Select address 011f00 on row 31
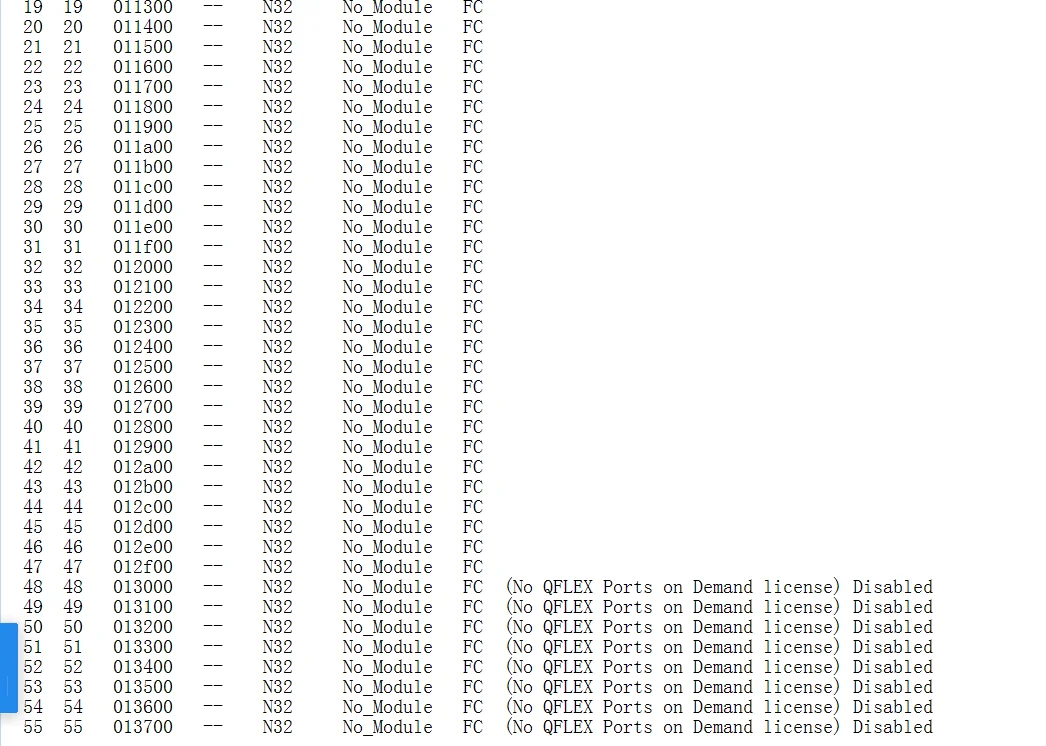The height and width of the screenshot is (746, 1046). pos(143,247)
